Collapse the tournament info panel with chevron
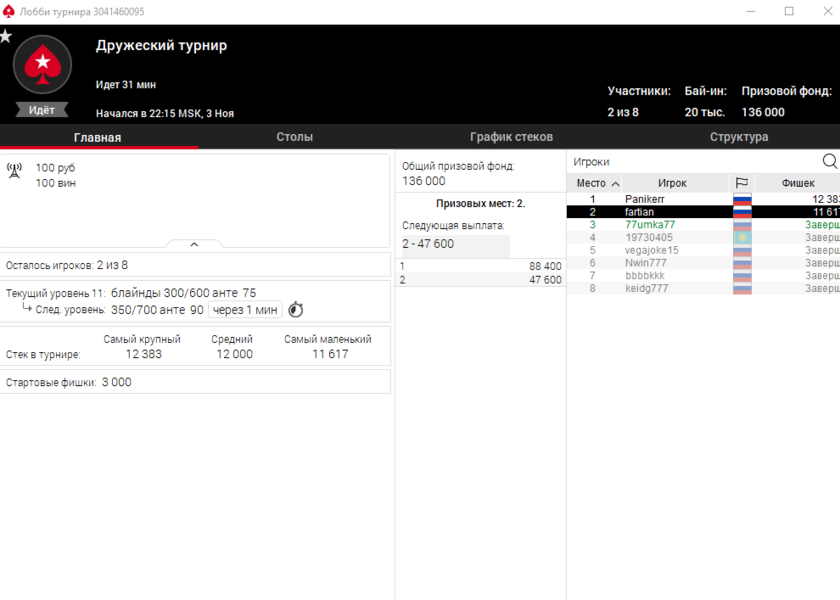 click(194, 244)
